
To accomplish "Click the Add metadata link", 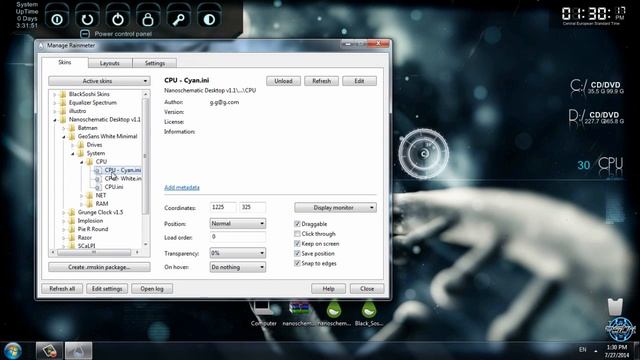I will pos(182,188).
